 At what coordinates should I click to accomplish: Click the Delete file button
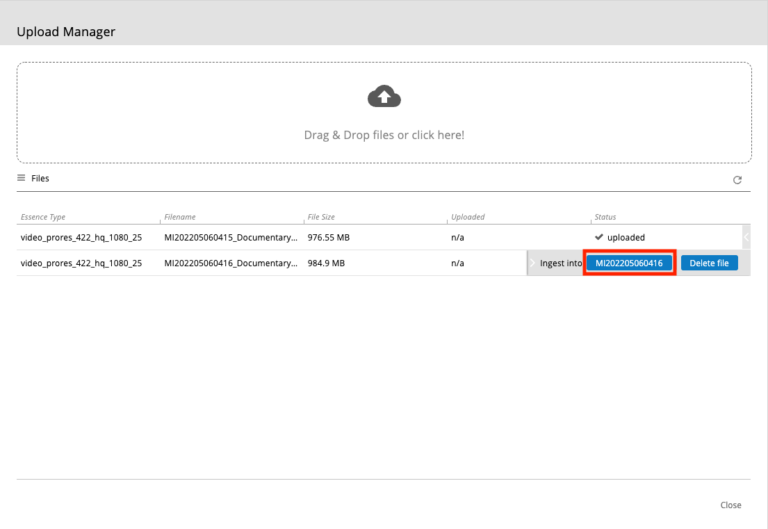coord(709,263)
